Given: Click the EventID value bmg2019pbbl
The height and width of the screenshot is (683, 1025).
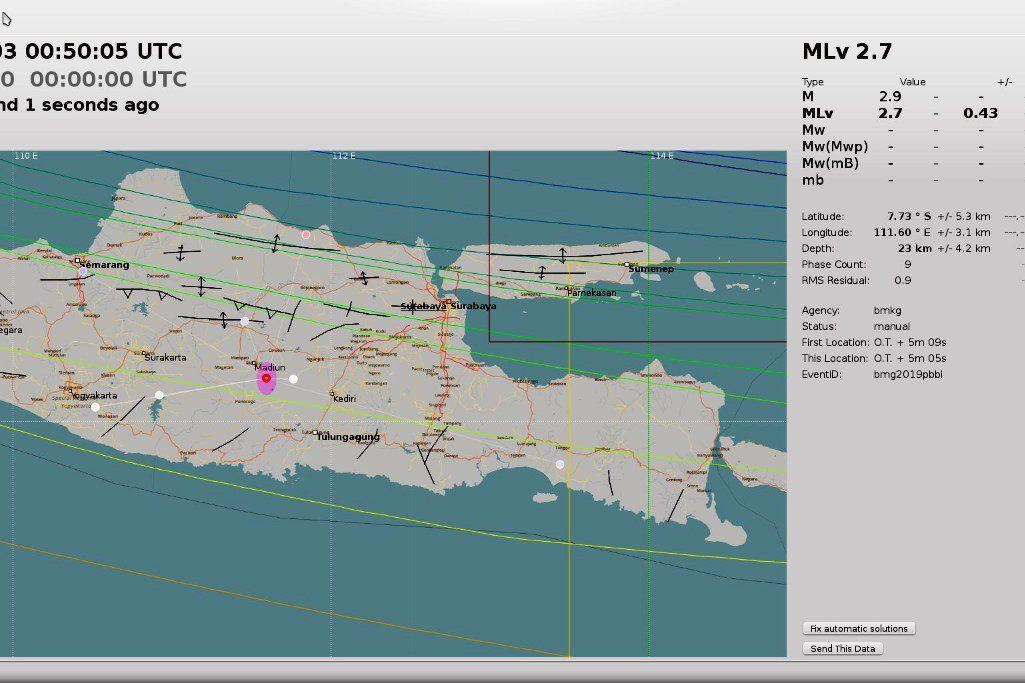Looking at the screenshot, I should pos(908,375).
